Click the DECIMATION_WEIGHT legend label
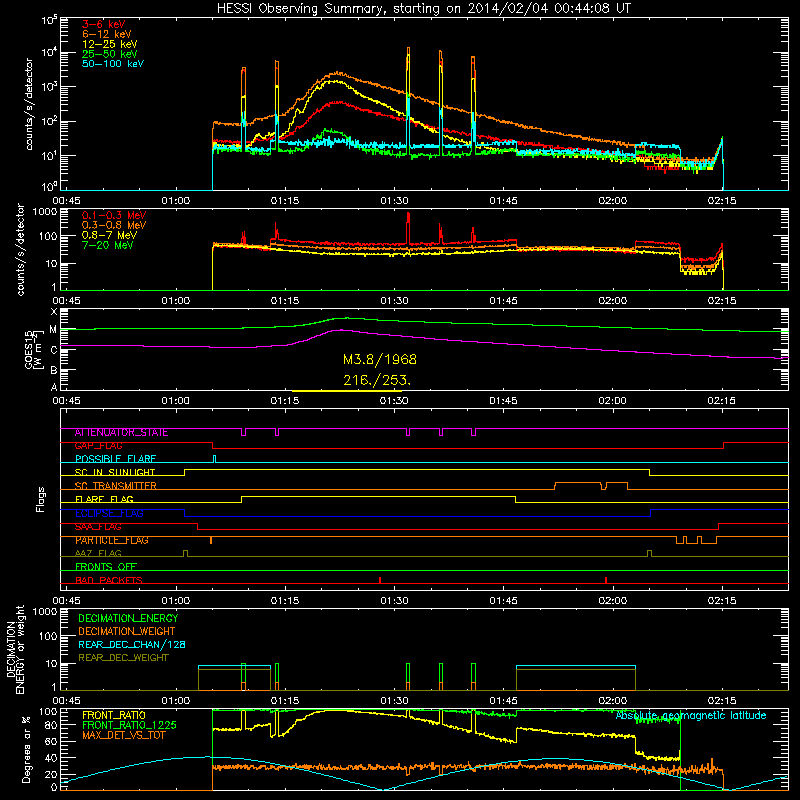 point(127,631)
